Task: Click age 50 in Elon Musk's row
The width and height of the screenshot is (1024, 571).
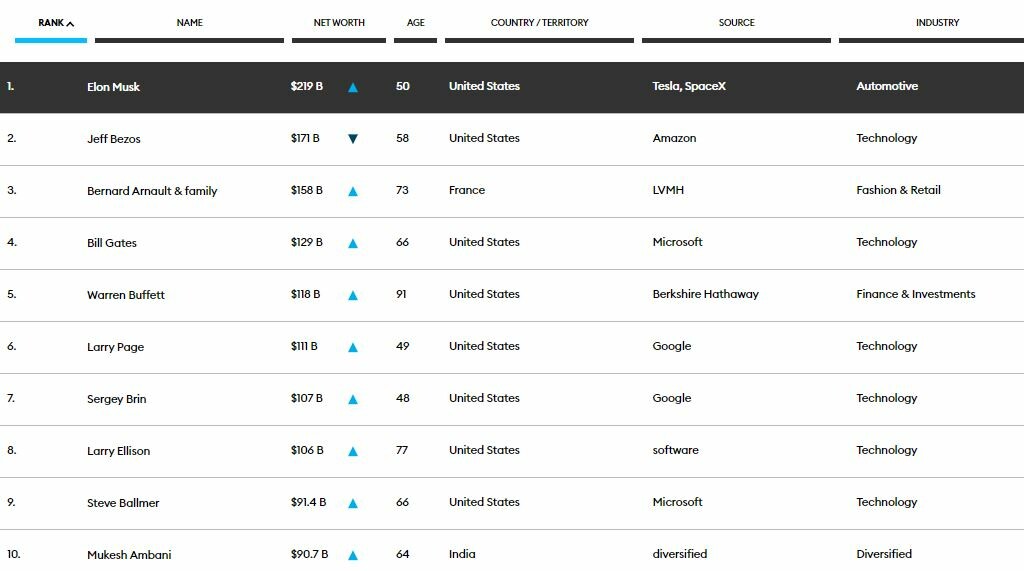Action: pos(403,86)
